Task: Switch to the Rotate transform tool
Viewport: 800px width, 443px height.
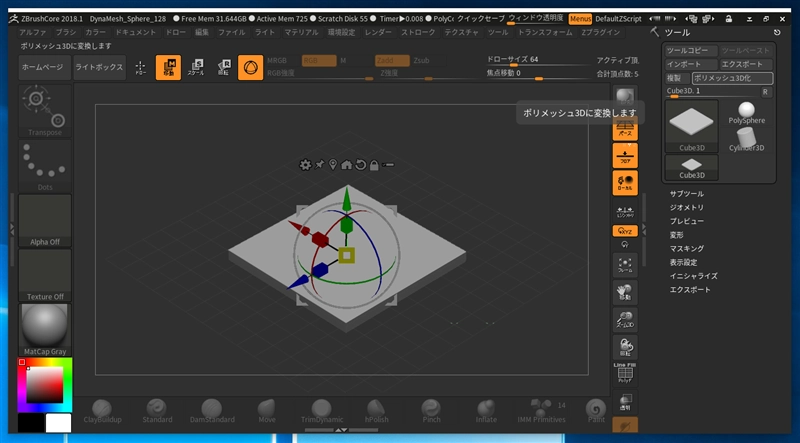Action: coord(223,67)
